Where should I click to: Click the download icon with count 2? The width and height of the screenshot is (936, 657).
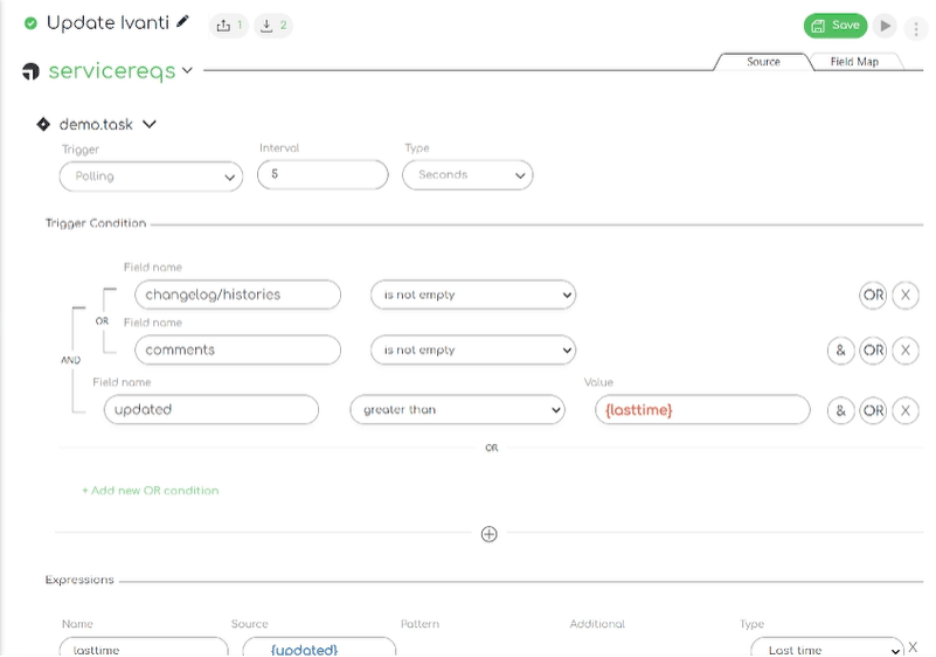click(273, 26)
